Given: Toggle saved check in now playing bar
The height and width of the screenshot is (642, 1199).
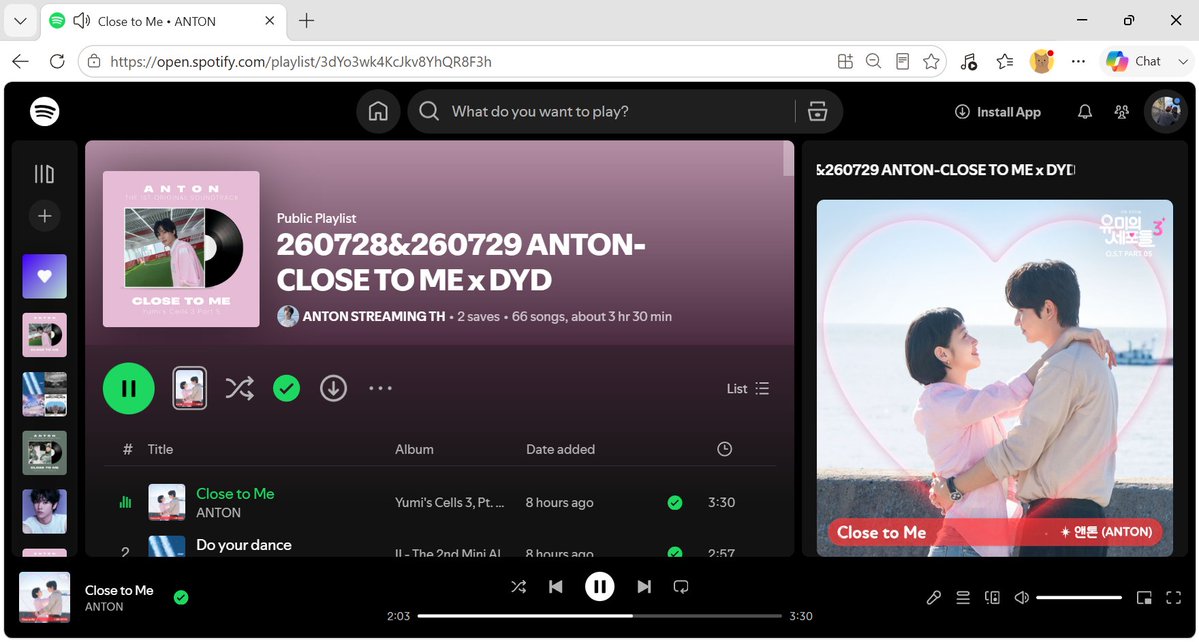Looking at the screenshot, I should pos(180,597).
